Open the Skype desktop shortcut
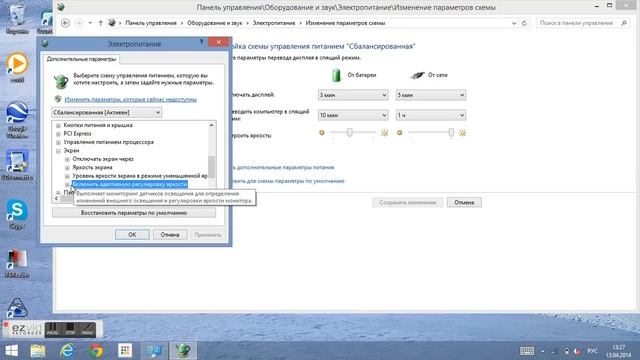Image resolution: width=640 pixels, height=360 pixels. pos(17,214)
